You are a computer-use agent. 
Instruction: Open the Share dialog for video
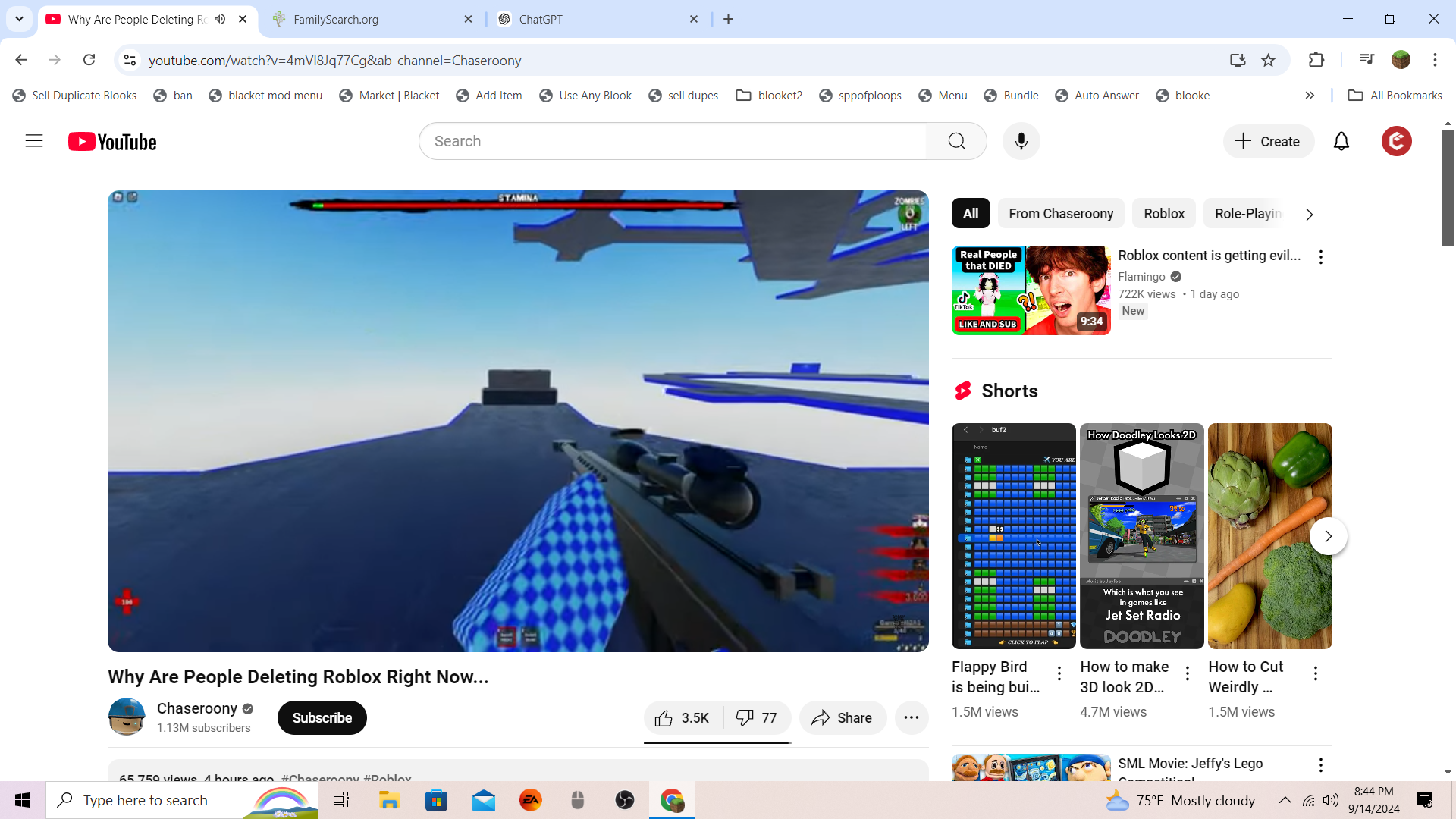[842, 718]
